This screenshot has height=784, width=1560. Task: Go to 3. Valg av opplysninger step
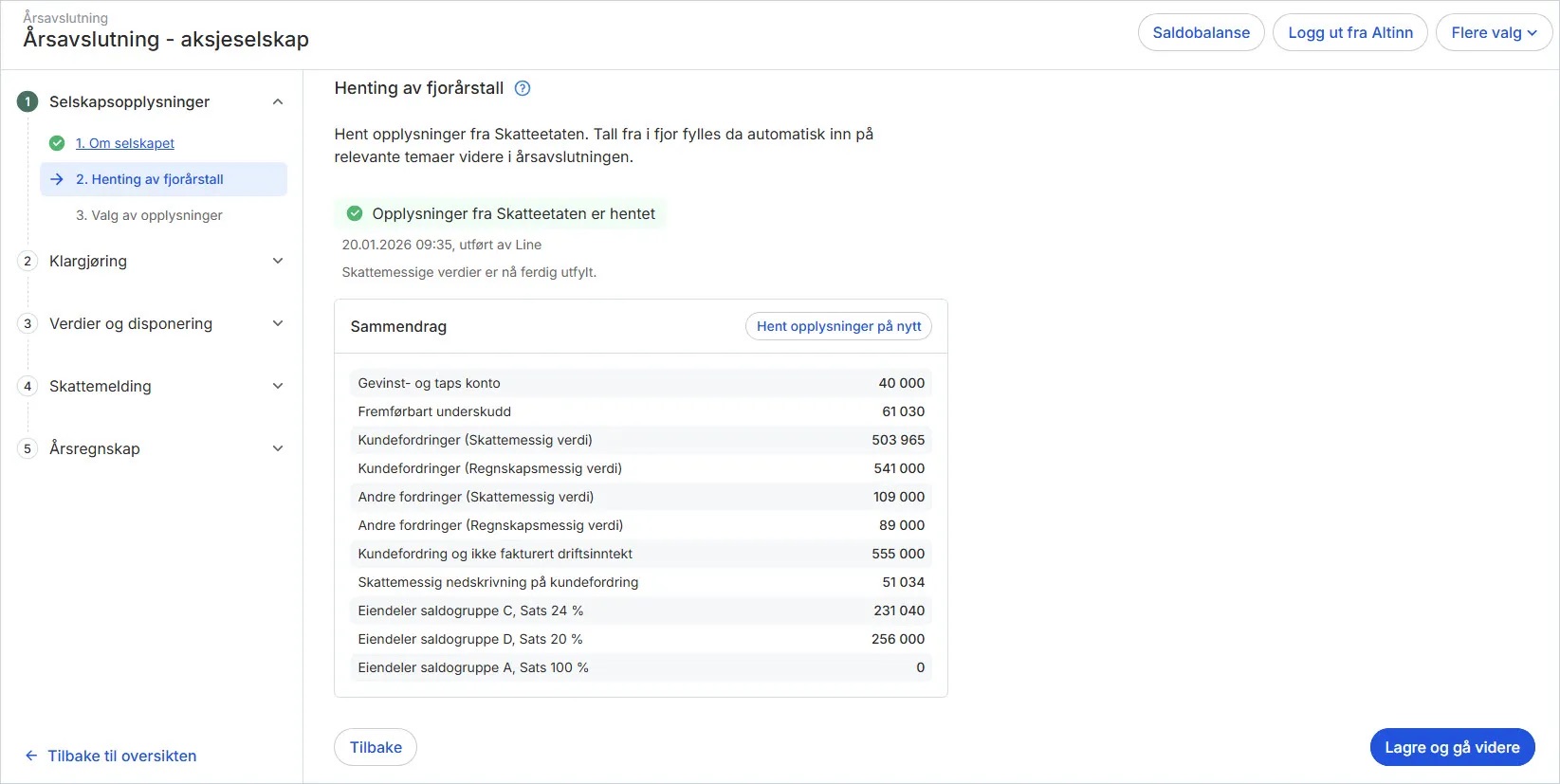tap(149, 215)
